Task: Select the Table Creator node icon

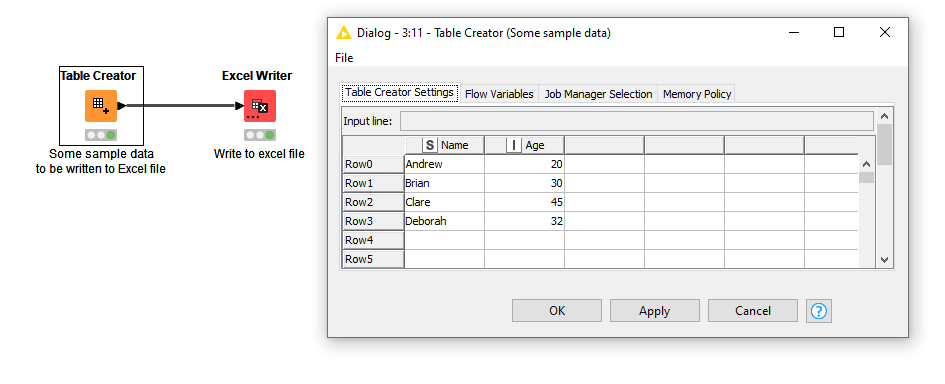Action: pos(101,106)
